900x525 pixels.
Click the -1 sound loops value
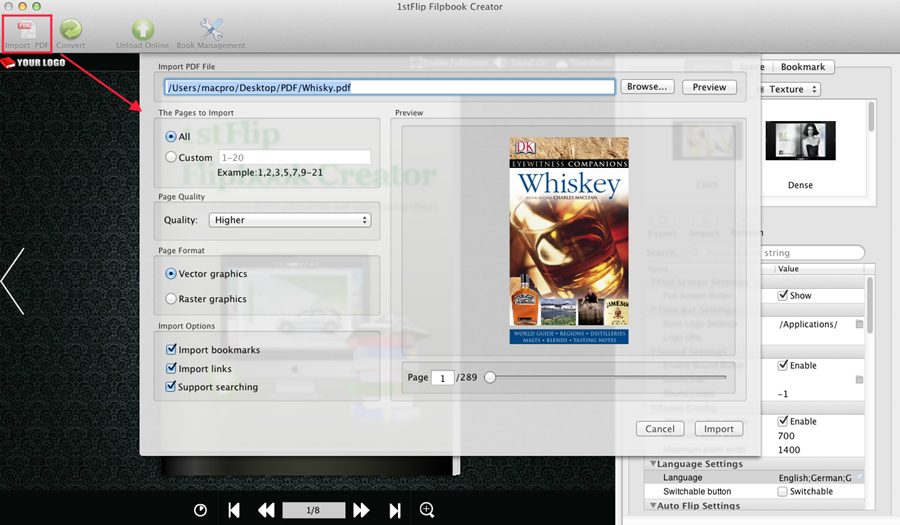click(783, 394)
